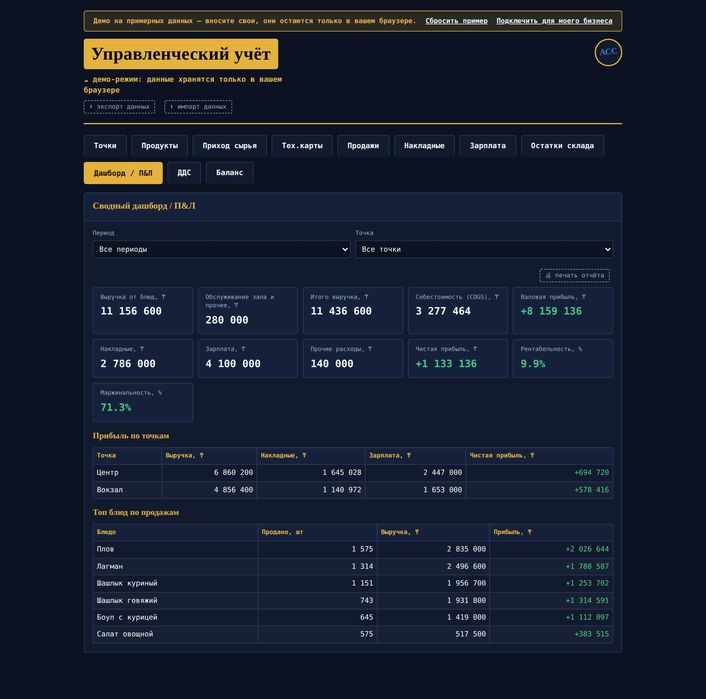Click the 'Центр' row in profit table

pyautogui.click(x=353, y=472)
